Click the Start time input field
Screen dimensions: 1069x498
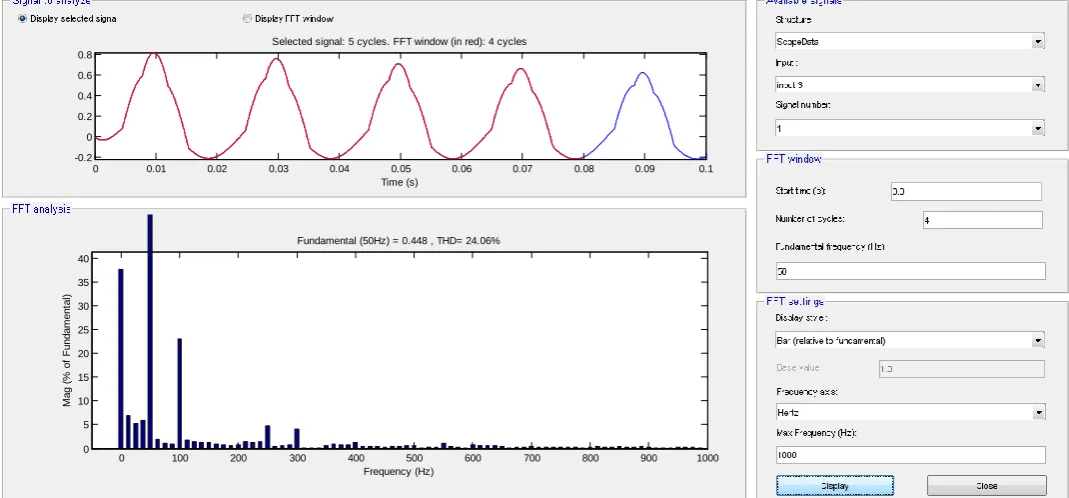[966, 192]
